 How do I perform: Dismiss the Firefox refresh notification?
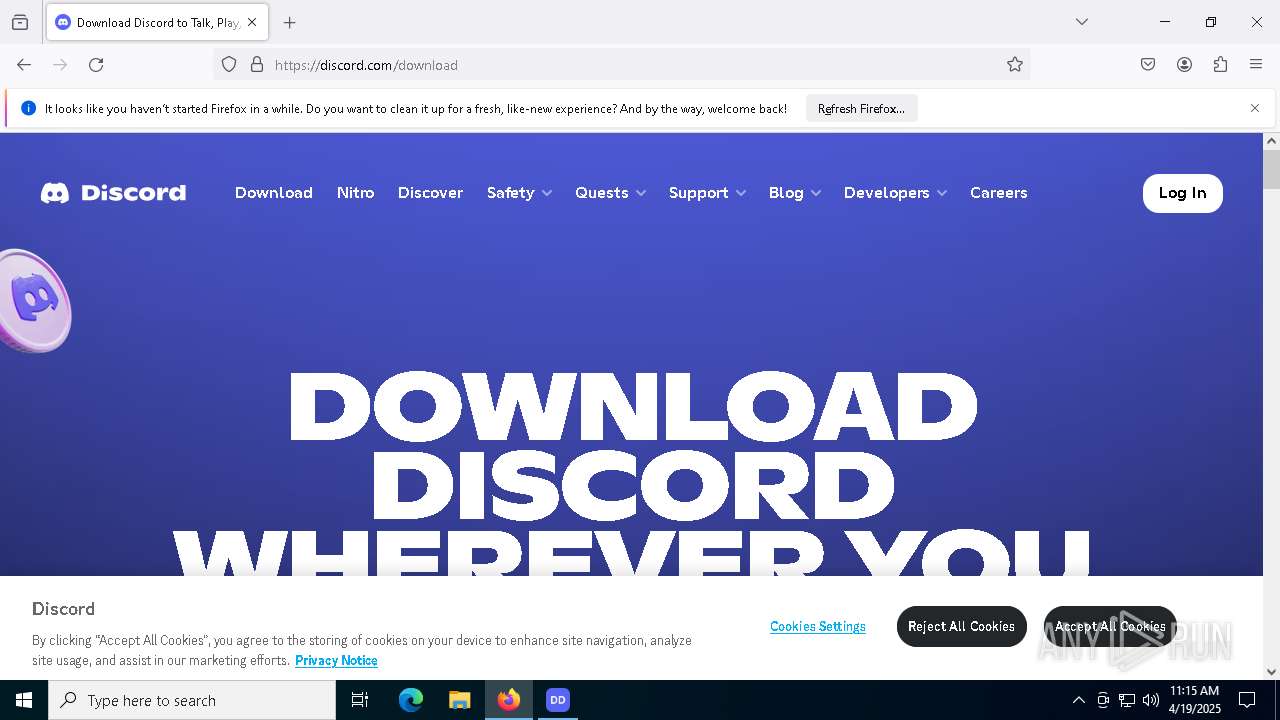[1255, 108]
